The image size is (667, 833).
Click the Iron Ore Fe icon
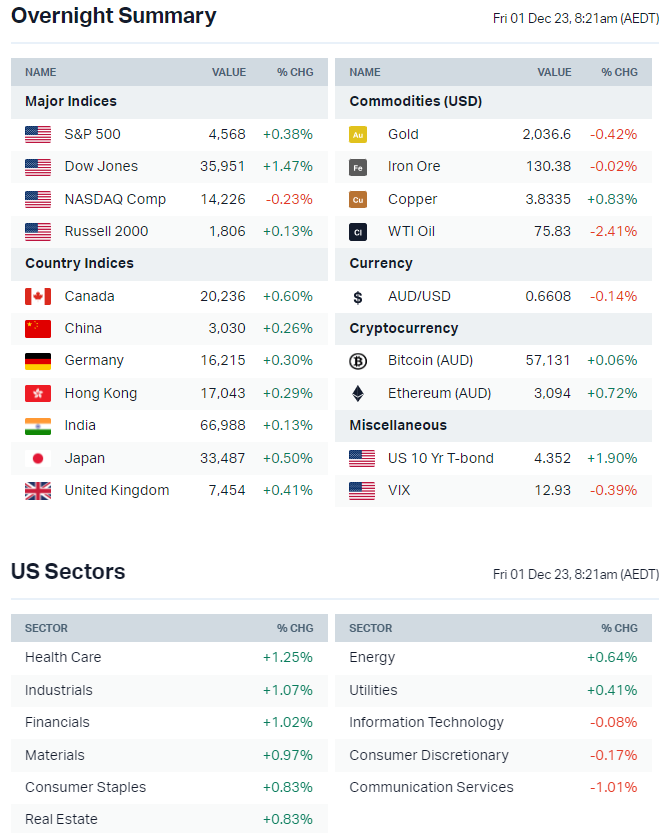tap(358, 167)
